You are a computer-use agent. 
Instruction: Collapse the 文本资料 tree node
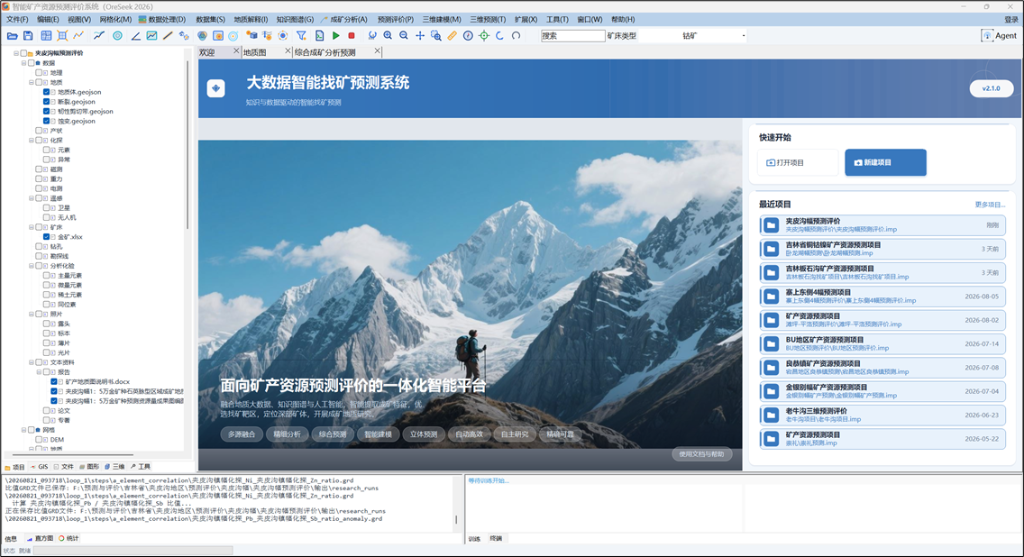[31, 362]
